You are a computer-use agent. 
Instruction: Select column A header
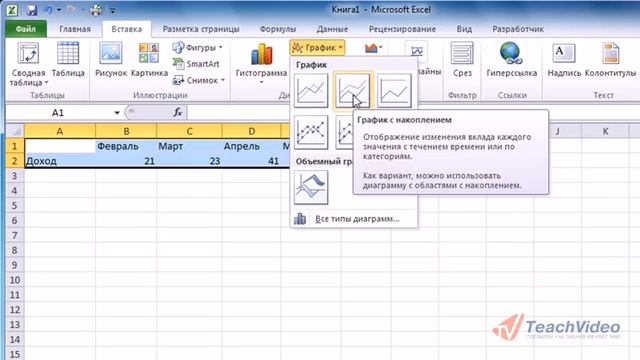[60, 131]
